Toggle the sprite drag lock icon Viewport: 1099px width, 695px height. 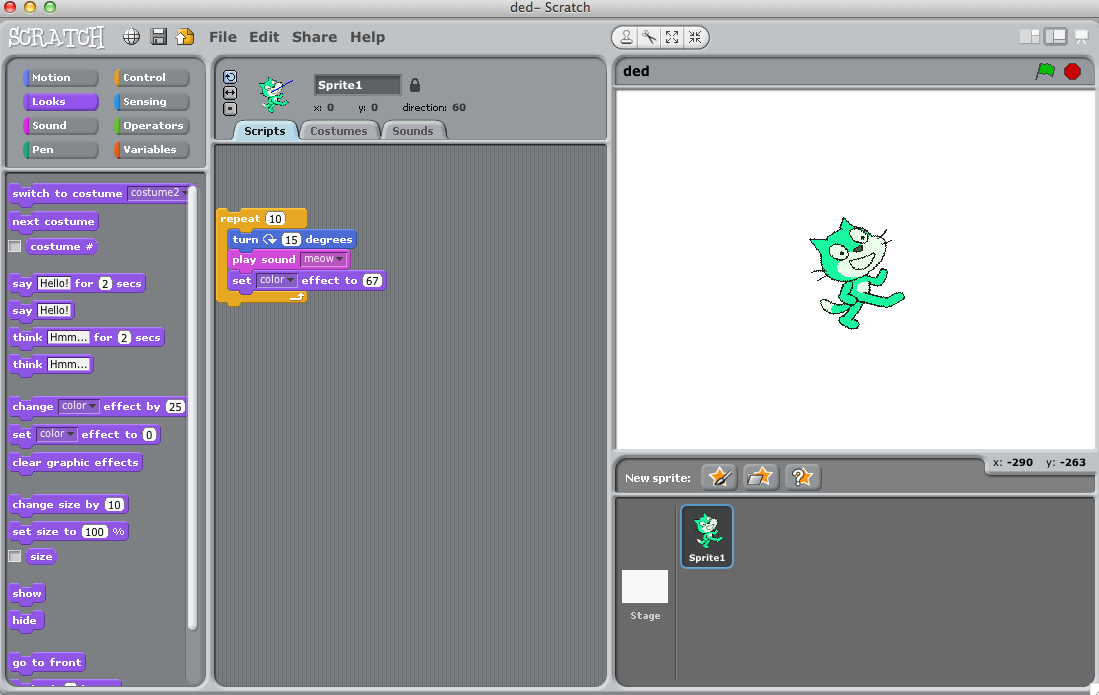click(x=415, y=85)
